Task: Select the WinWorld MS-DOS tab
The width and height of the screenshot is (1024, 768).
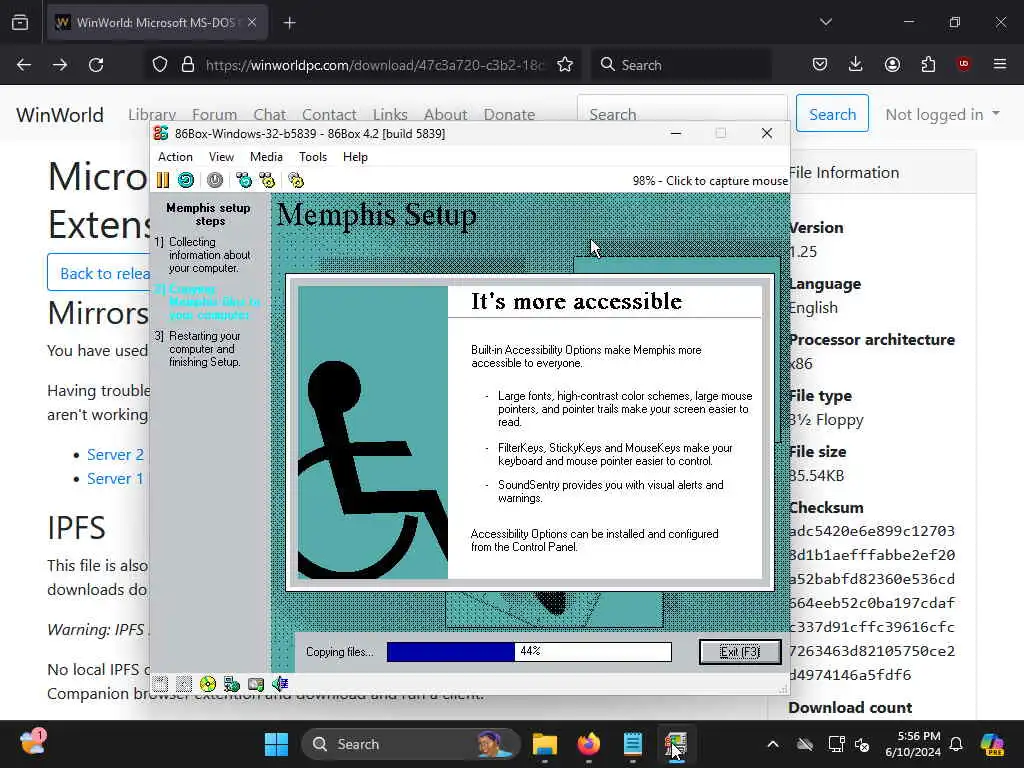Action: [x=157, y=22]
